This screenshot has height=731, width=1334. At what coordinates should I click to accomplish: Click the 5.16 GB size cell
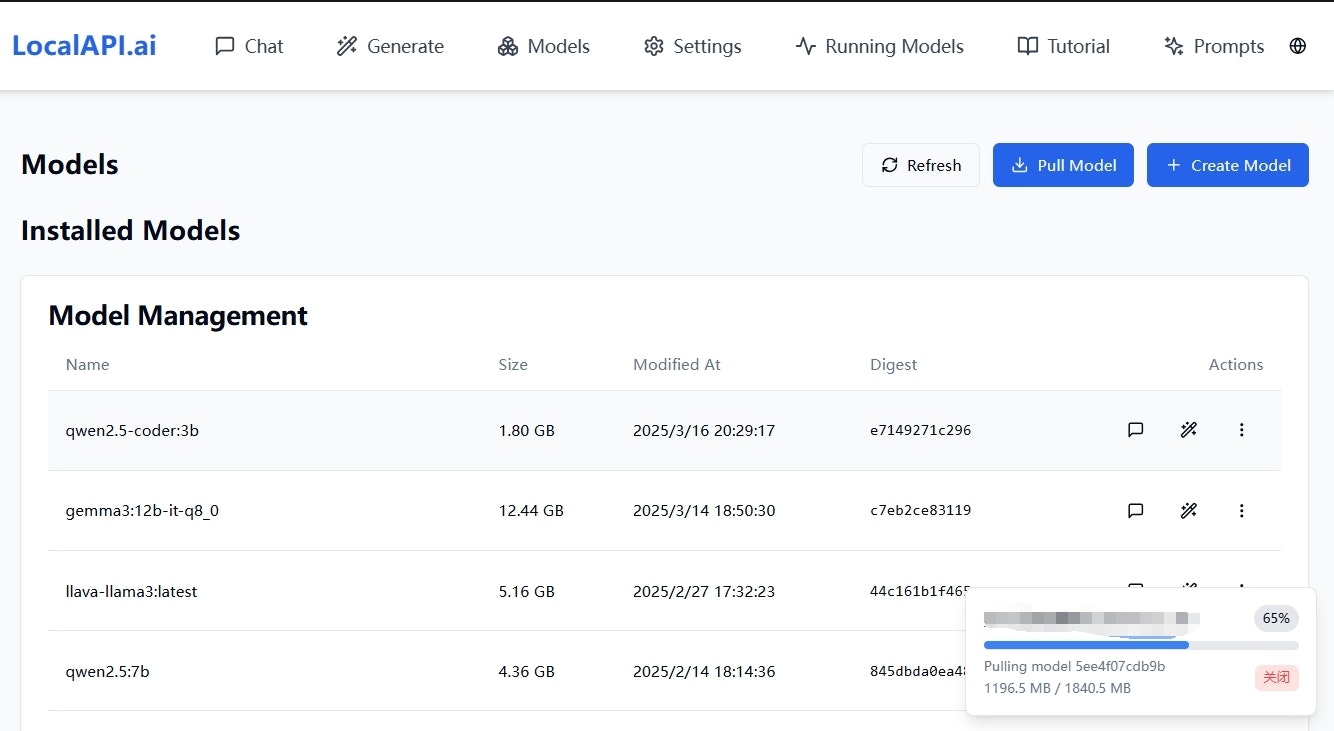tap(527, 591)
